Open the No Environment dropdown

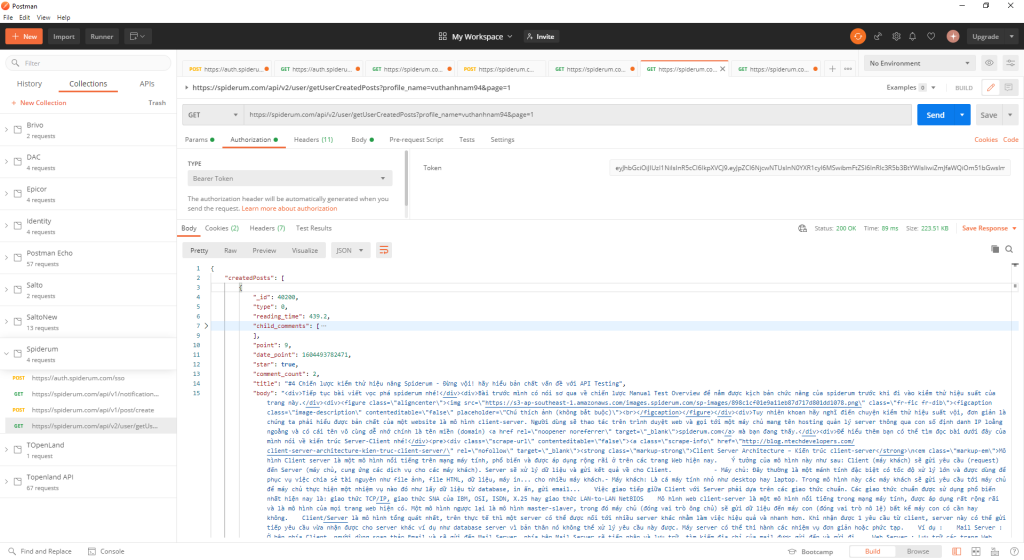pyautogui.click(x=920, y=63)
